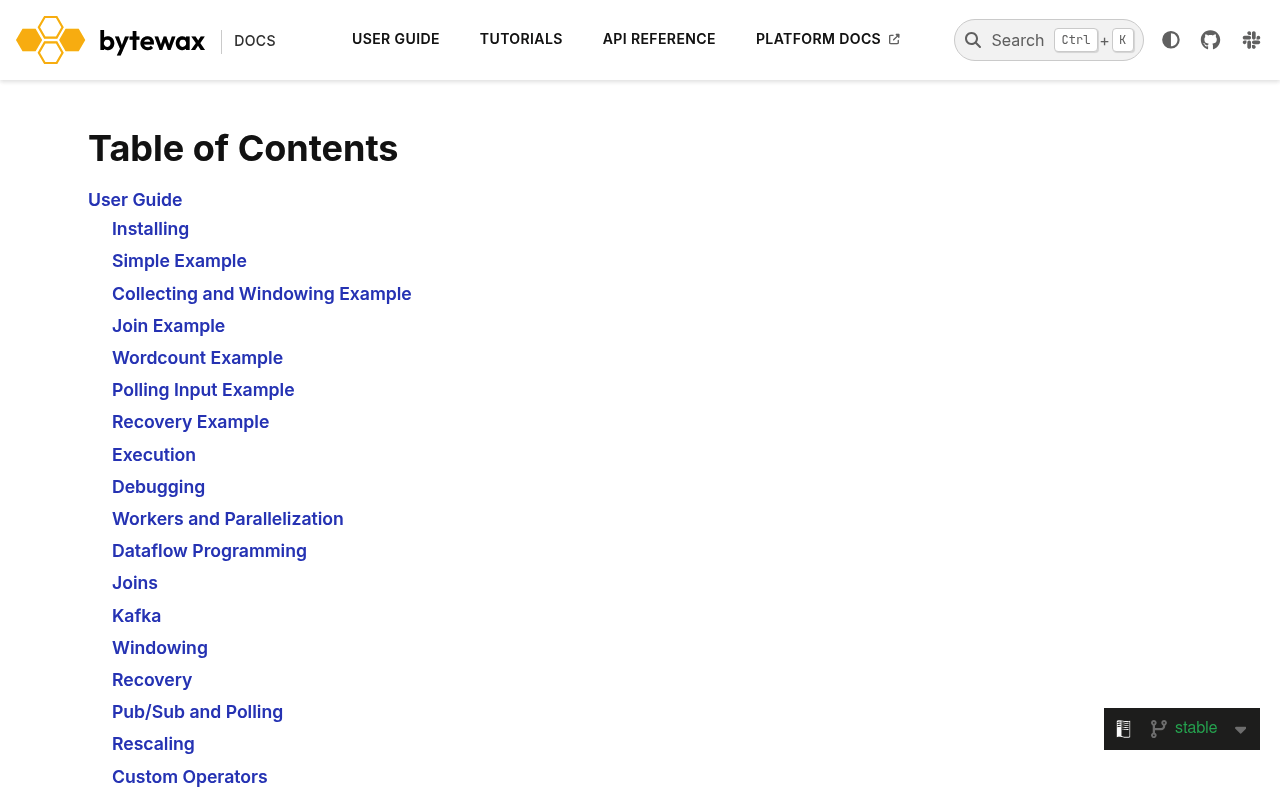
Task: Click the Bytewax honeycomb logo
Action: pyautogui.click(x=51, y=40)
